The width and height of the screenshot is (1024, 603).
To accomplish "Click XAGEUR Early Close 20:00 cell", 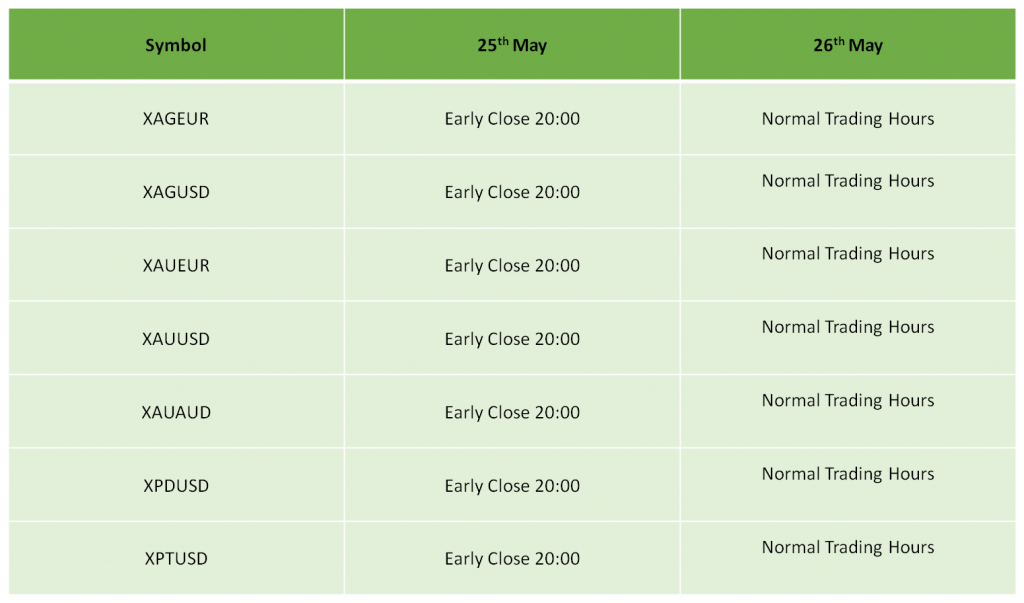I will [512, 118].
